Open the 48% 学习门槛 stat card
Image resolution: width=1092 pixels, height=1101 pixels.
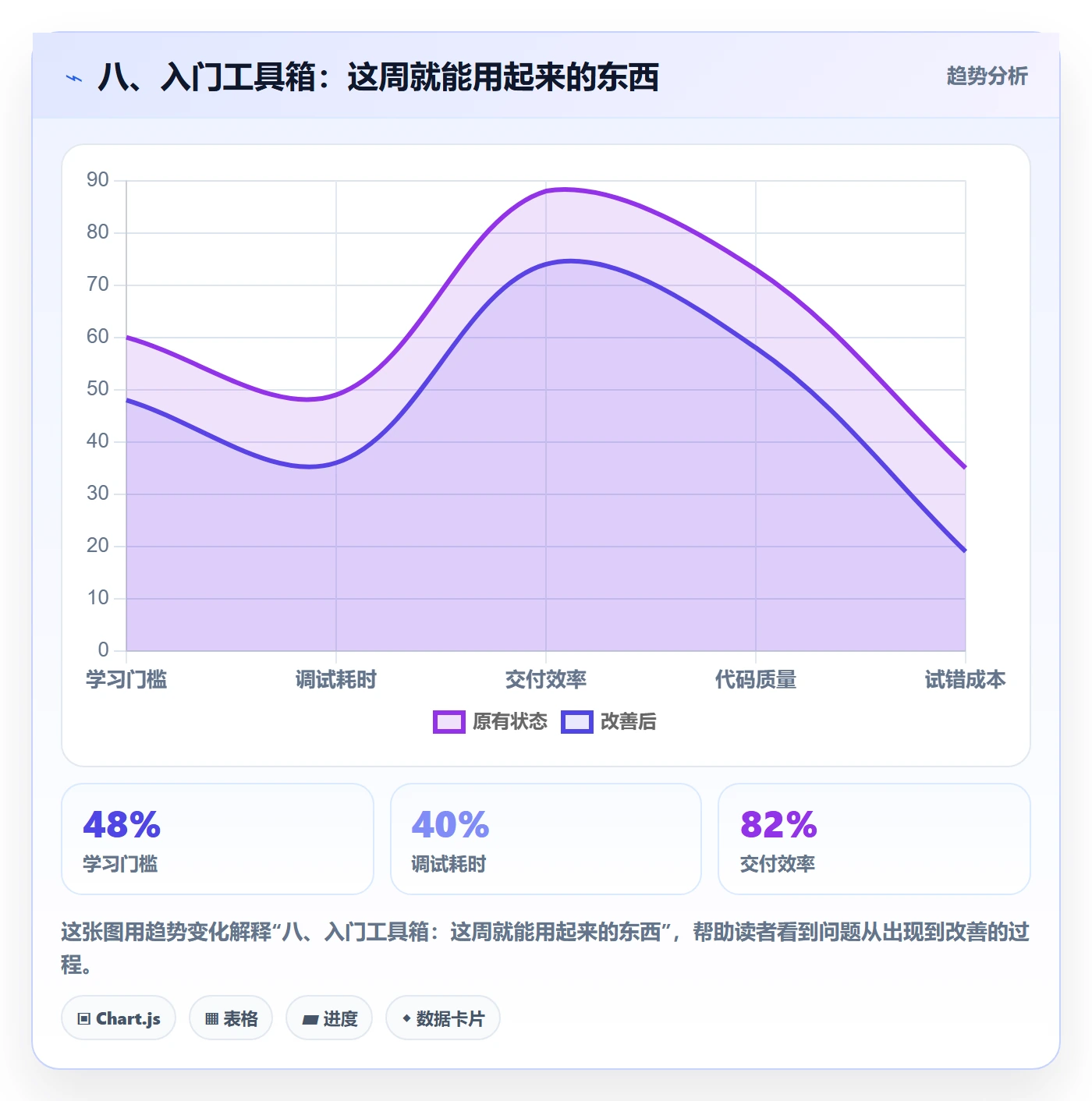pos(218,839)
